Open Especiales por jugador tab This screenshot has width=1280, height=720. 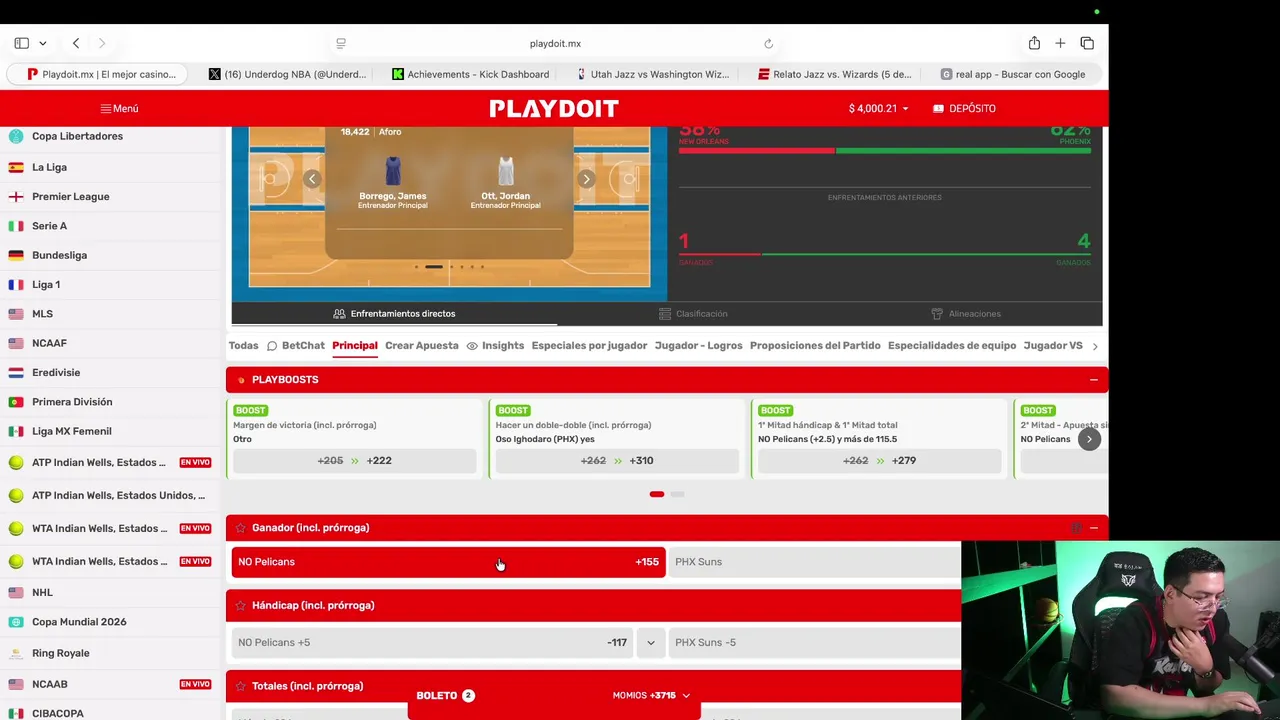[x=589, y=345]
